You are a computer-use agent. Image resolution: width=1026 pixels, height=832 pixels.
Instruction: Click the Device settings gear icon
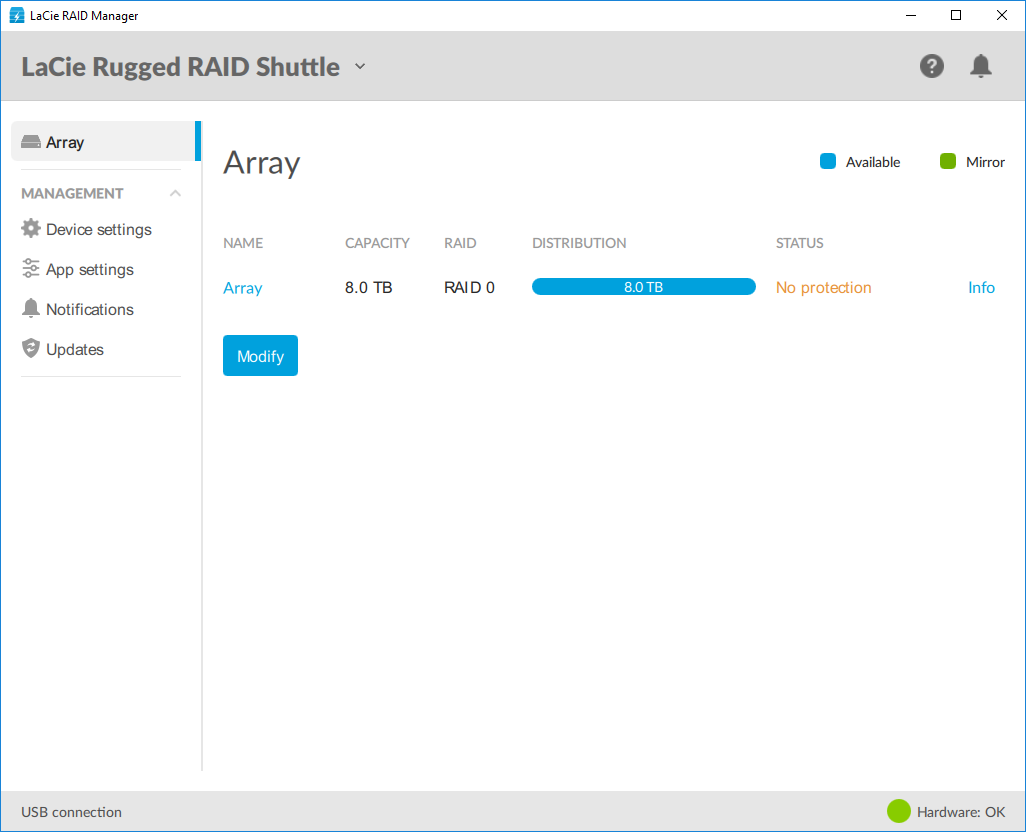pos(31,228)
